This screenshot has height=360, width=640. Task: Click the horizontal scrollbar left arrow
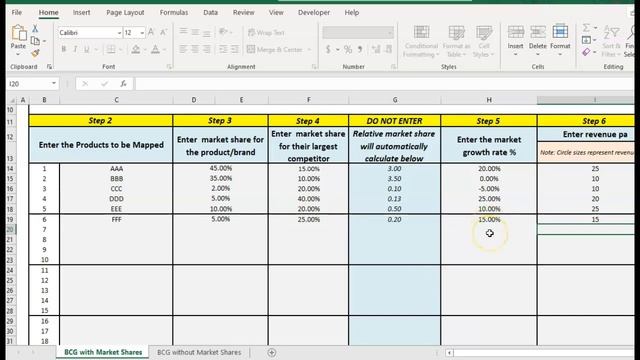[449, 352]
